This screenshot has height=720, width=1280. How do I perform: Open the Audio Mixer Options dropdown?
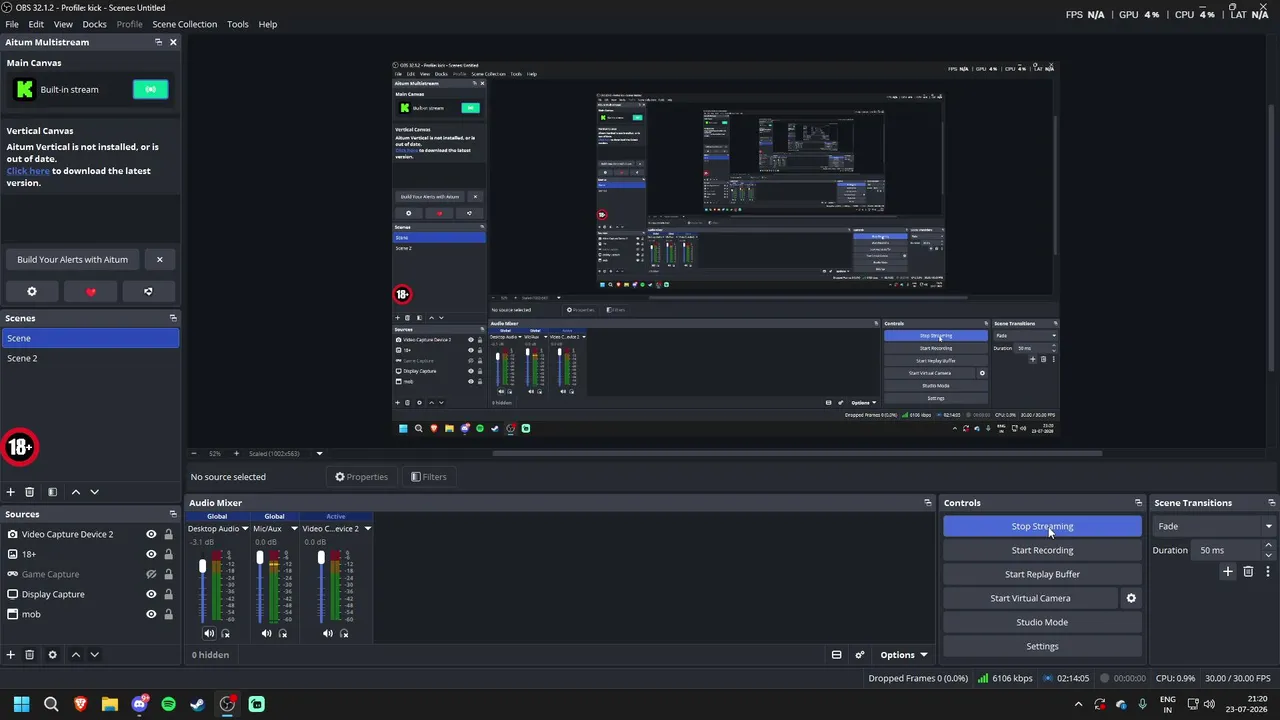pyautogui.click(x=904, y=655)
